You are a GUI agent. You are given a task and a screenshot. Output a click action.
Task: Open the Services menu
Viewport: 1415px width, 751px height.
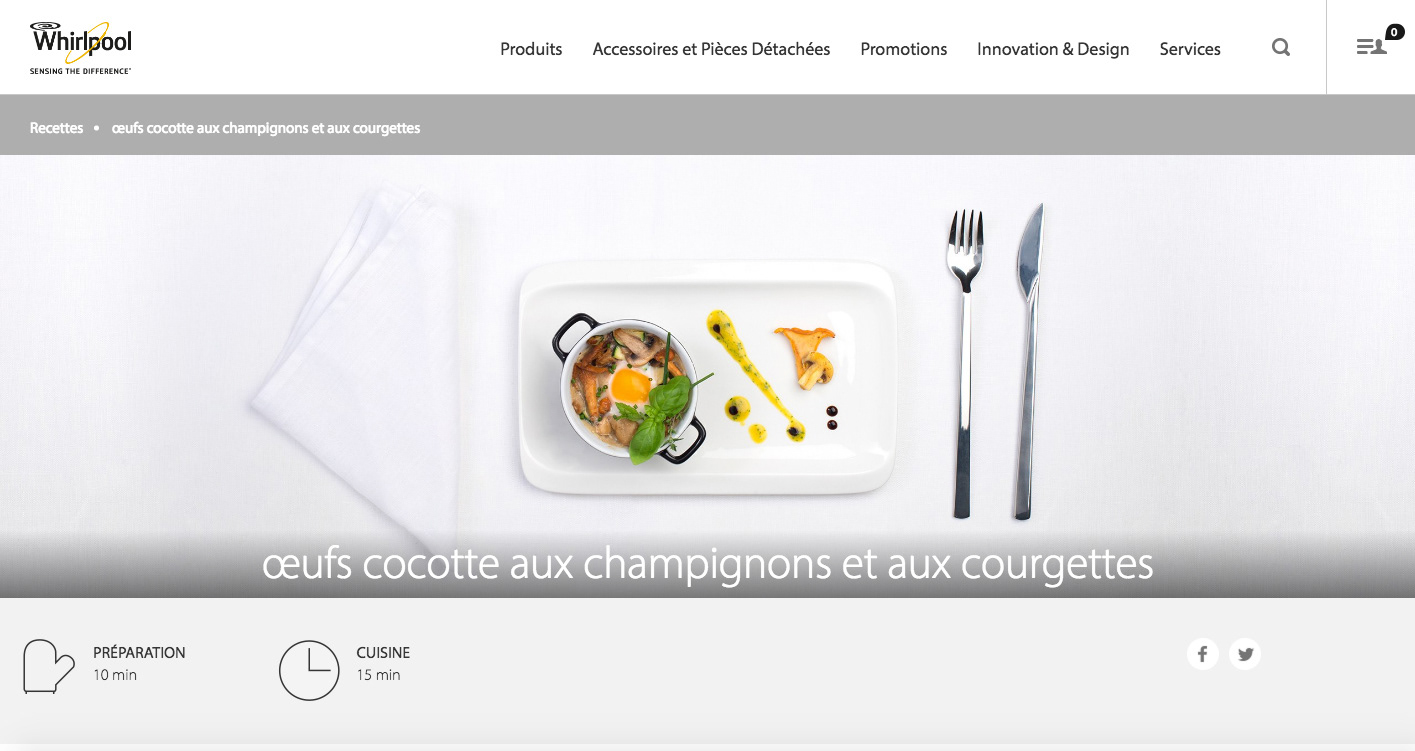pos(1190,49)
